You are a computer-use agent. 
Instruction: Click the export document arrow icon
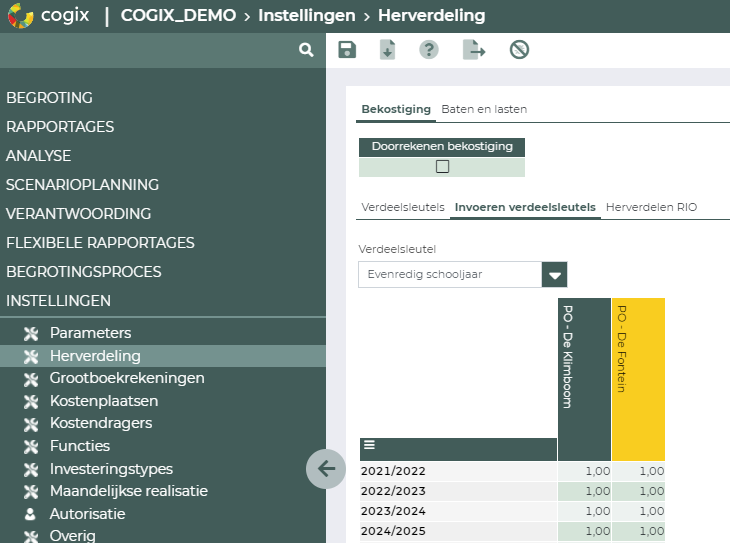(x=474, y=49)
